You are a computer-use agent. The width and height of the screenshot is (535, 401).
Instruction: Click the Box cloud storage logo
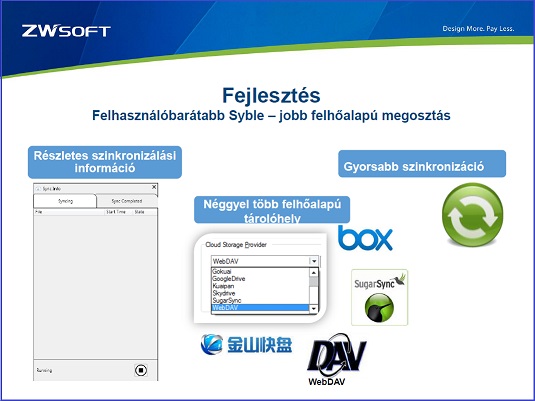click(x=365, y=238)
